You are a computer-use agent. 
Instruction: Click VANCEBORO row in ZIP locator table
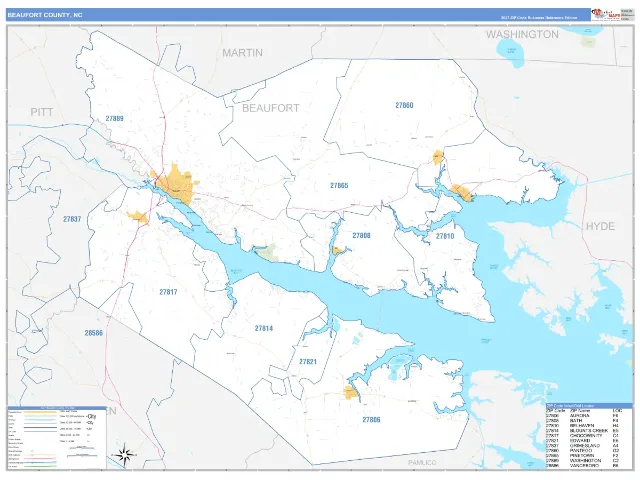[x=585, y=466]
